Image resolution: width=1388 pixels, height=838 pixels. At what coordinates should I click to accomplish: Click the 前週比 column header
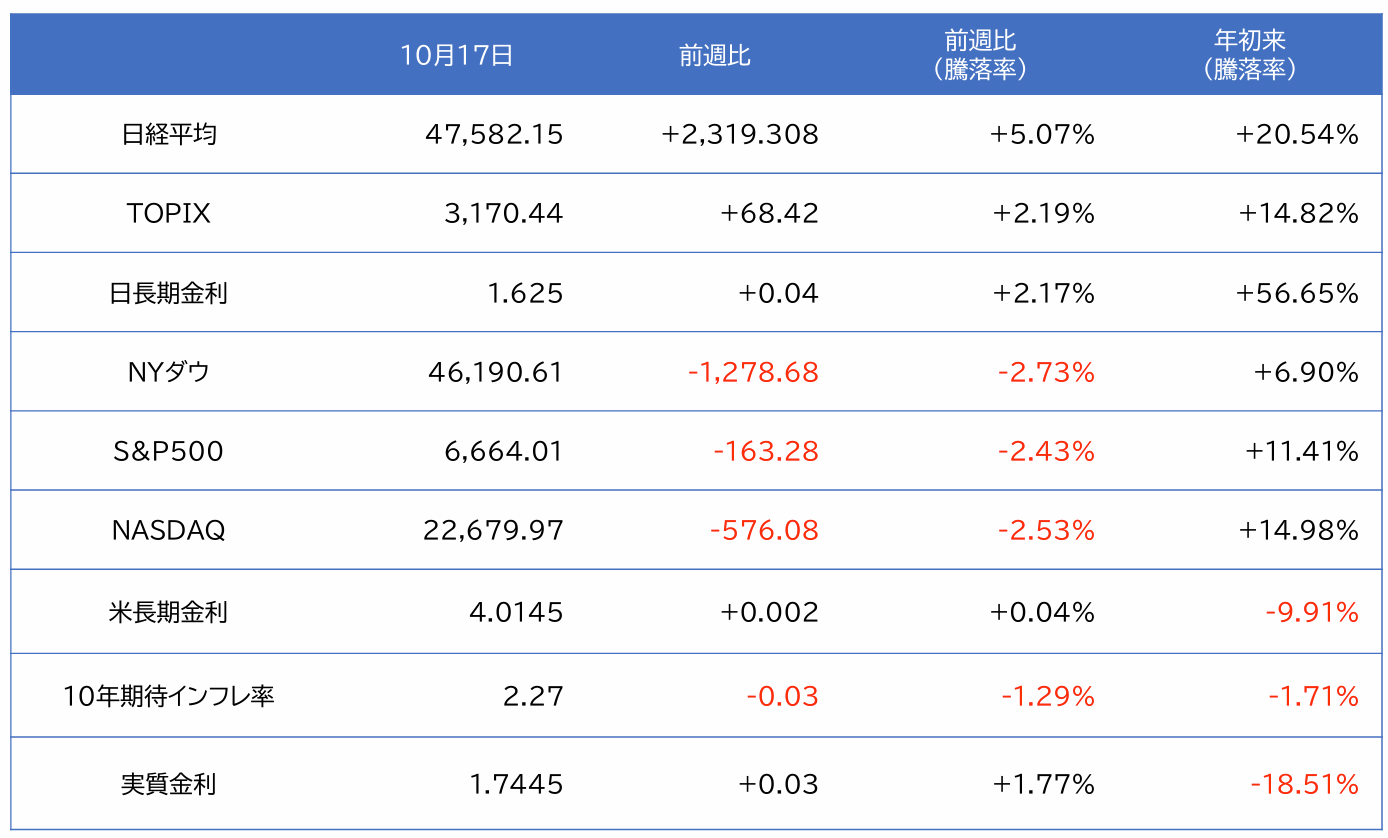(x=714, y=55)
